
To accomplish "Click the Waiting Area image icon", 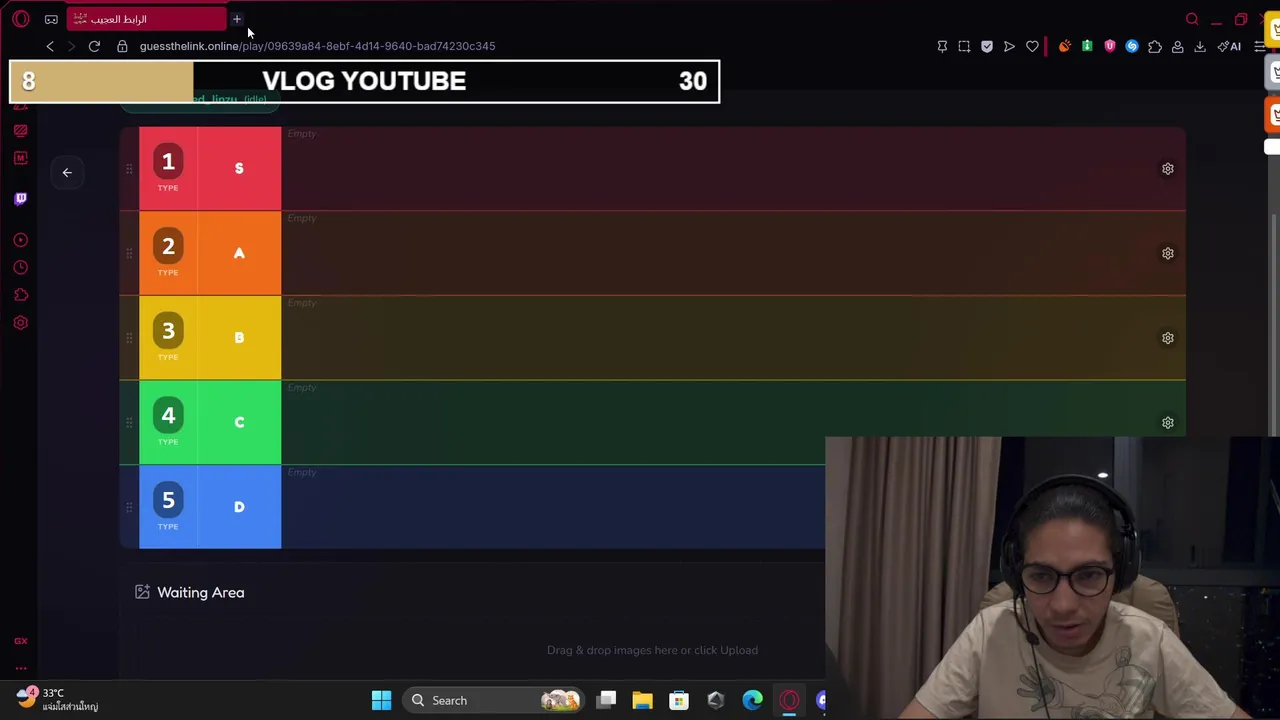I will [x=142, y=592].
